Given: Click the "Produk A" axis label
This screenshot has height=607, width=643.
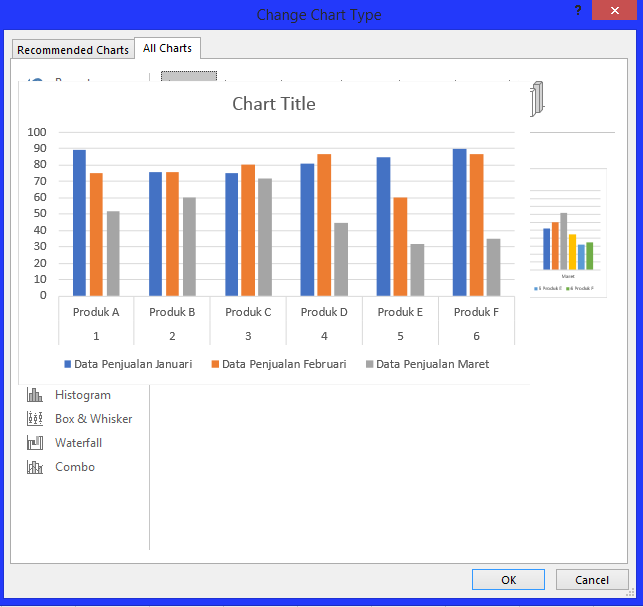Looking at the screenshot, I should pyautogui.click(x=96, y=312).
